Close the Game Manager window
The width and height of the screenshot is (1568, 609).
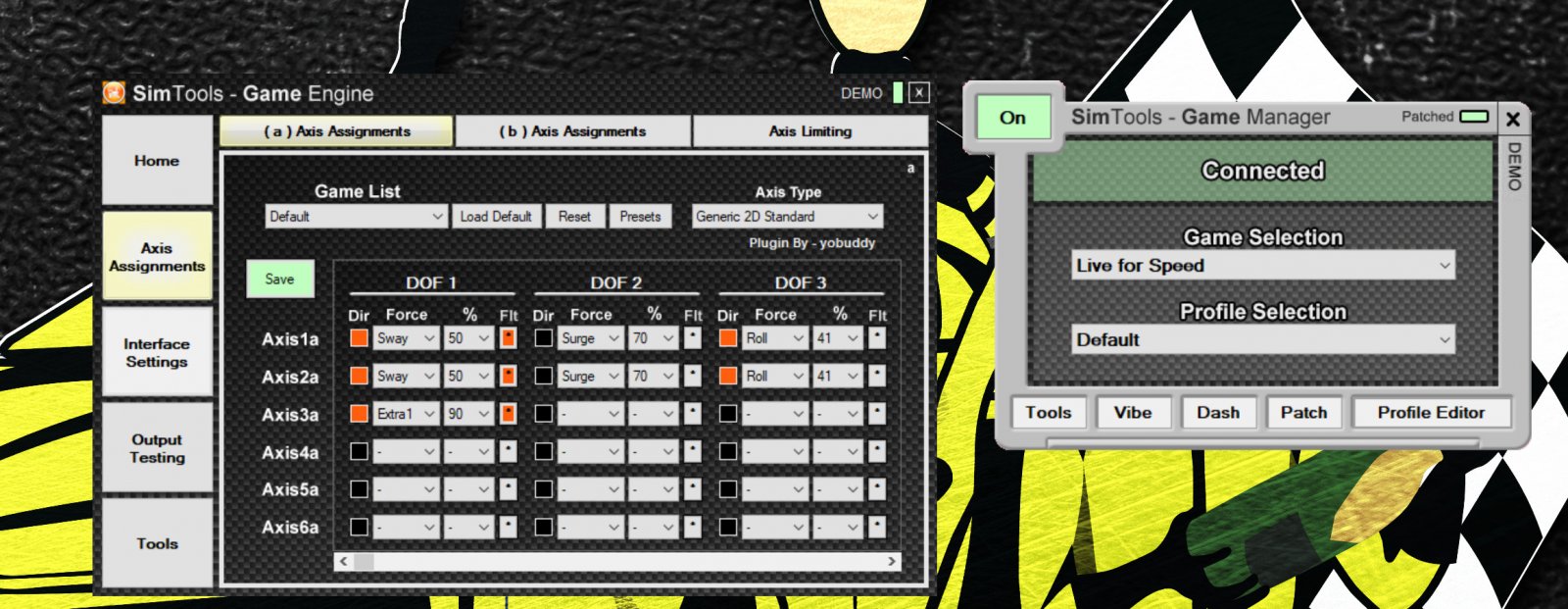(x=1513, y=119)
